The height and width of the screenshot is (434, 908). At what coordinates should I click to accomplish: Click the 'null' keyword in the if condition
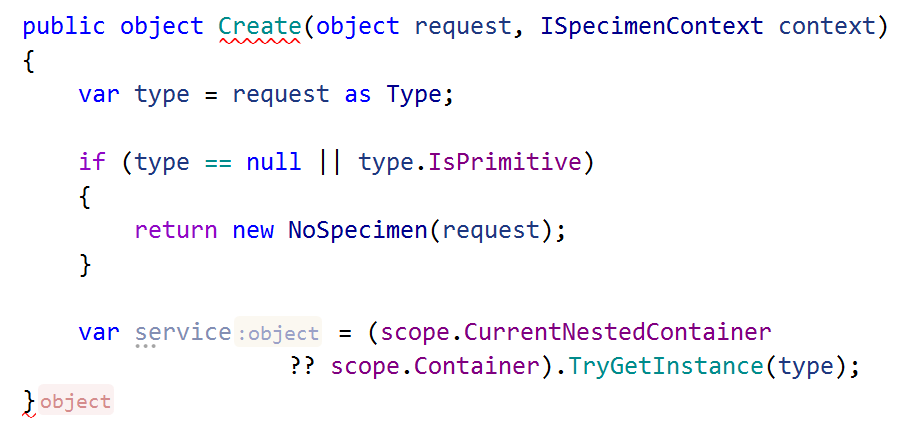274,162
